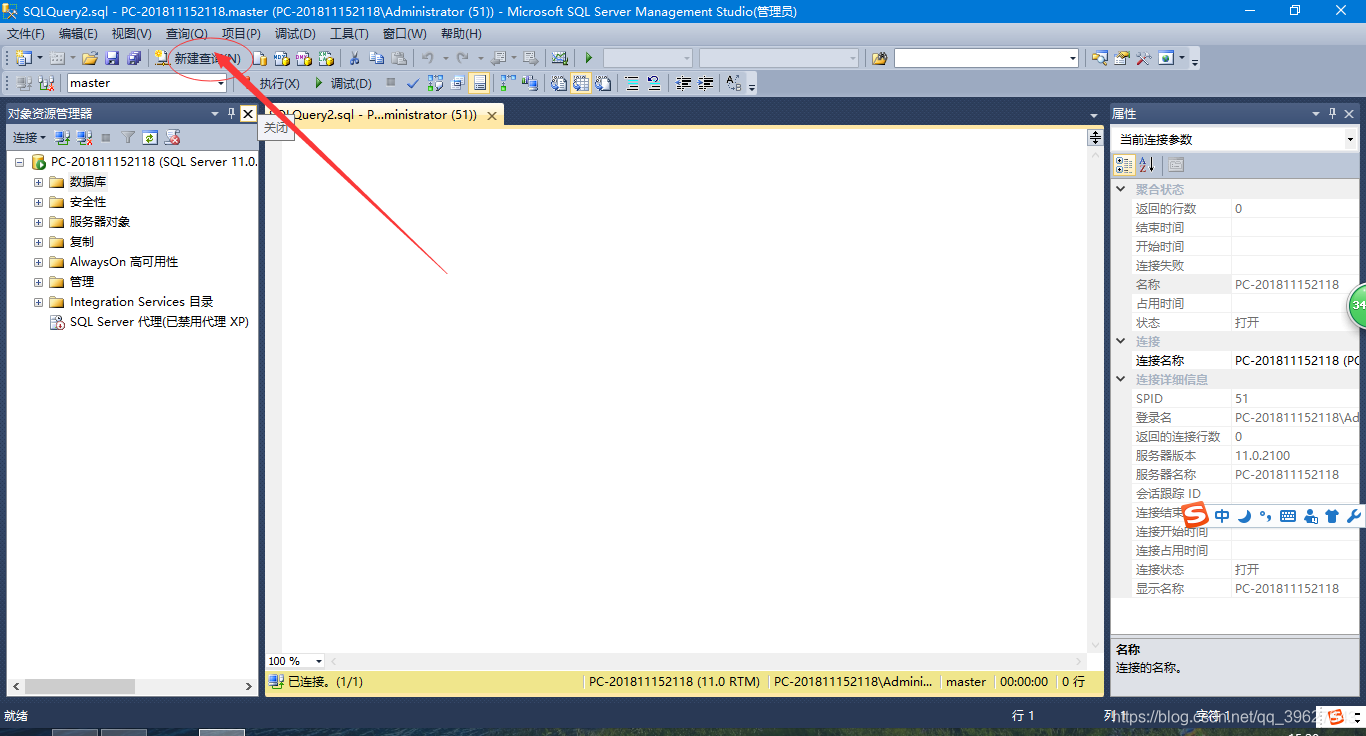Open the 当前连接参数 dropdown in Properties
This screenshot has width=1366, height=736.
coord(1351,139)
